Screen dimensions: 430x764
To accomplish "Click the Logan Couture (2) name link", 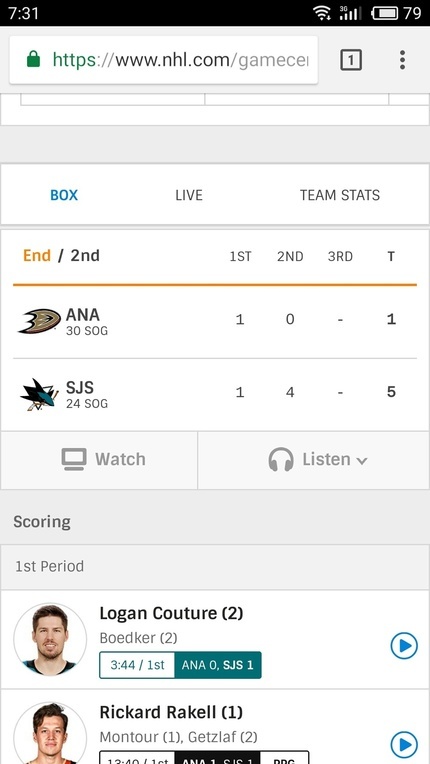I will coord(171,613).
